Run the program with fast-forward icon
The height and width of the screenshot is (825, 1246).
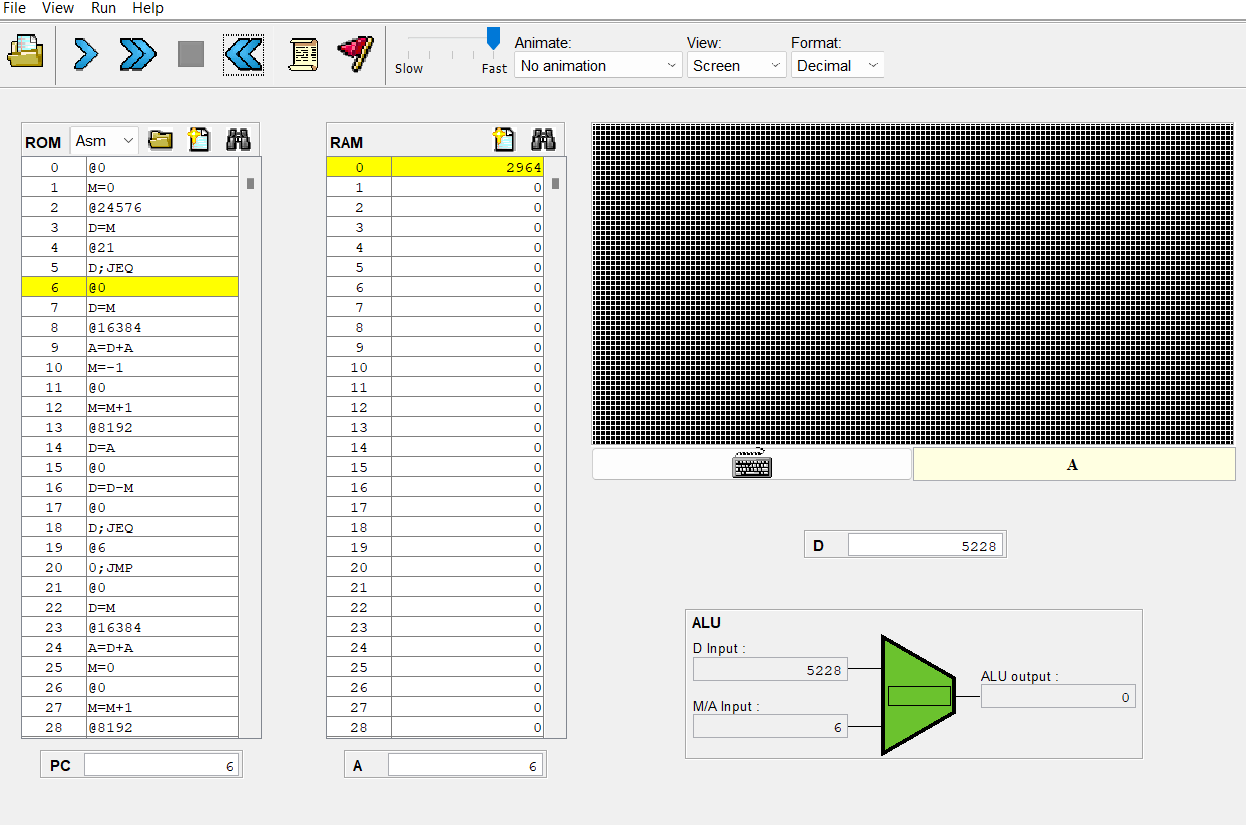138,54
